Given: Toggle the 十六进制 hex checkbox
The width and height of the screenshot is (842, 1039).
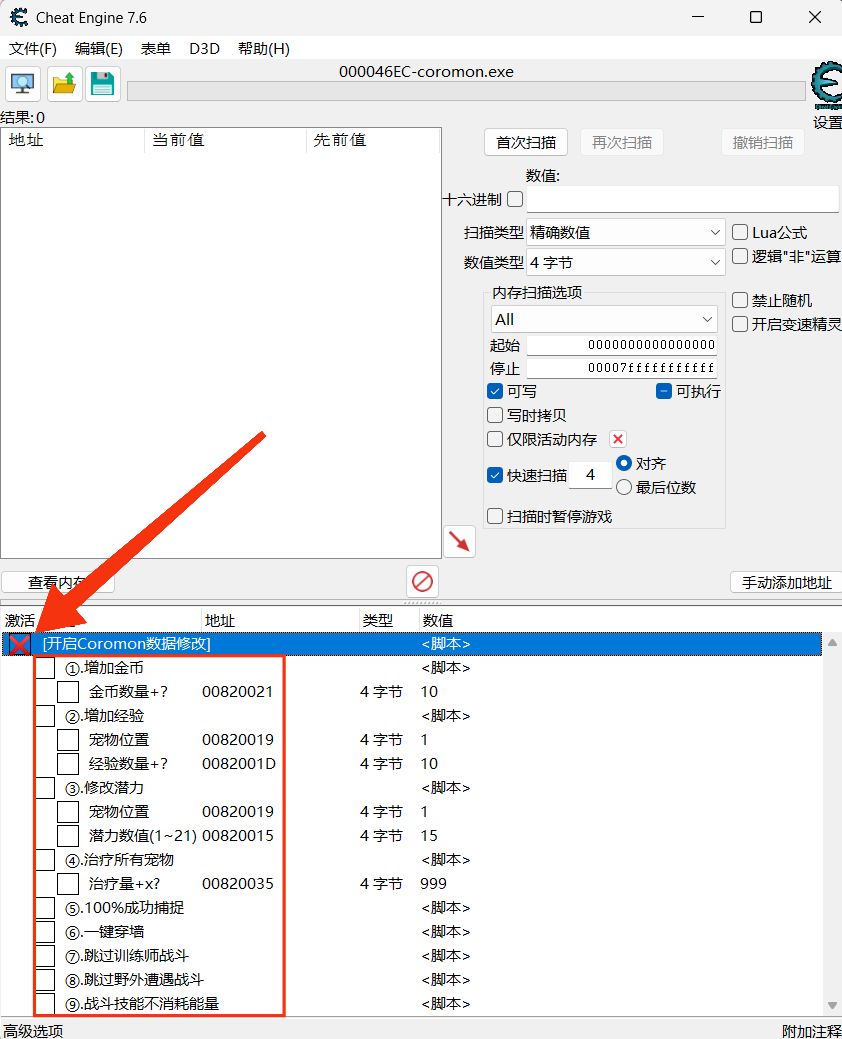Looking at the screenshot, I should coord(515,199).
